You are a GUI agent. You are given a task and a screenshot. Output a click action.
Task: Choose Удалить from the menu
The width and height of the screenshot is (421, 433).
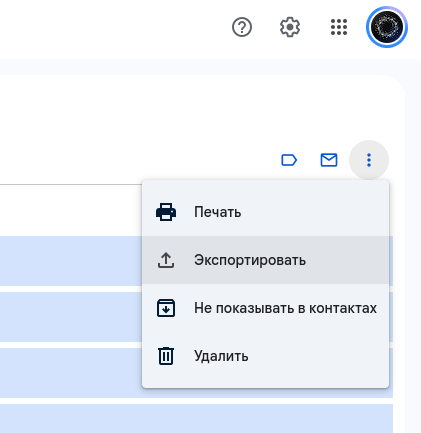tap(265, 356)
